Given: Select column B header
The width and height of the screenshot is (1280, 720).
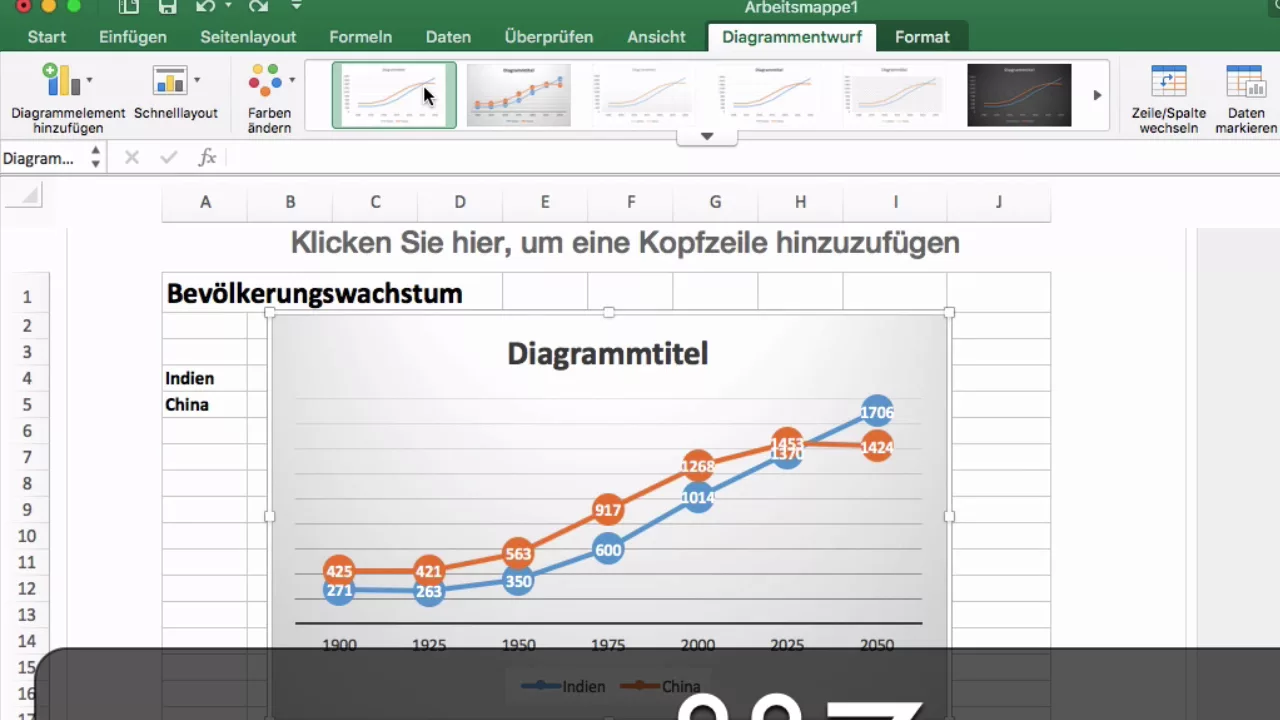Looking at the screenshot, I should click(x=290, y=202).
